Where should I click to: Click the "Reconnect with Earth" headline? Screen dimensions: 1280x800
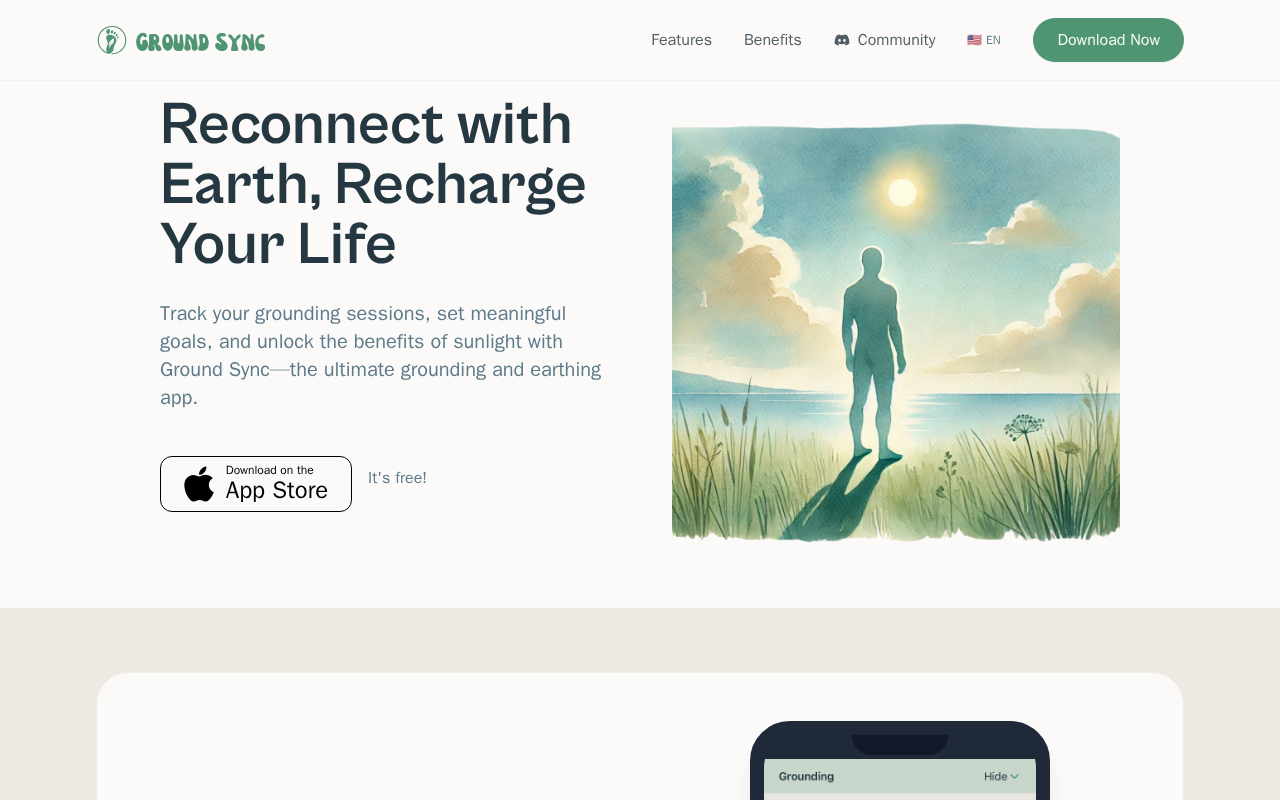tap(373, 184)
